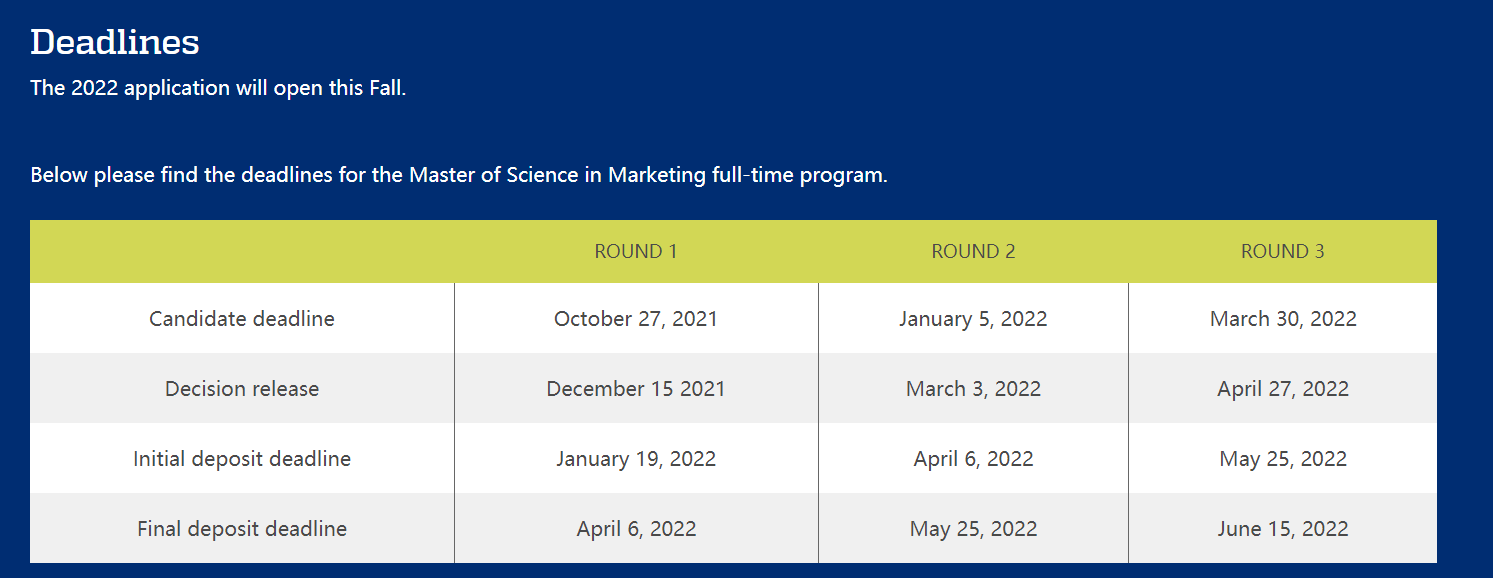The height and width of the screenshot is (578, 1493).
Task: Click the June 15, 2022 cell
Action: (x=1283, y=529)
